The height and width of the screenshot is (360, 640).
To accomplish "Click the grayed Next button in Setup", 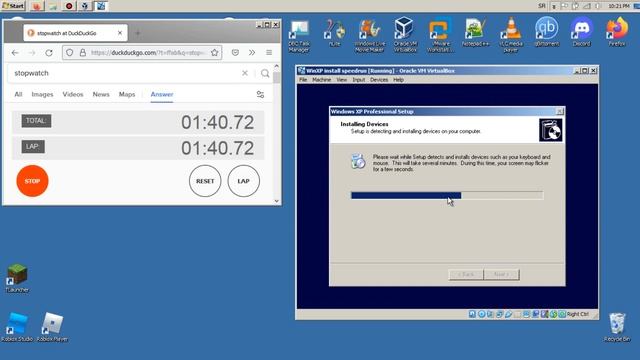I will (502, 274).
